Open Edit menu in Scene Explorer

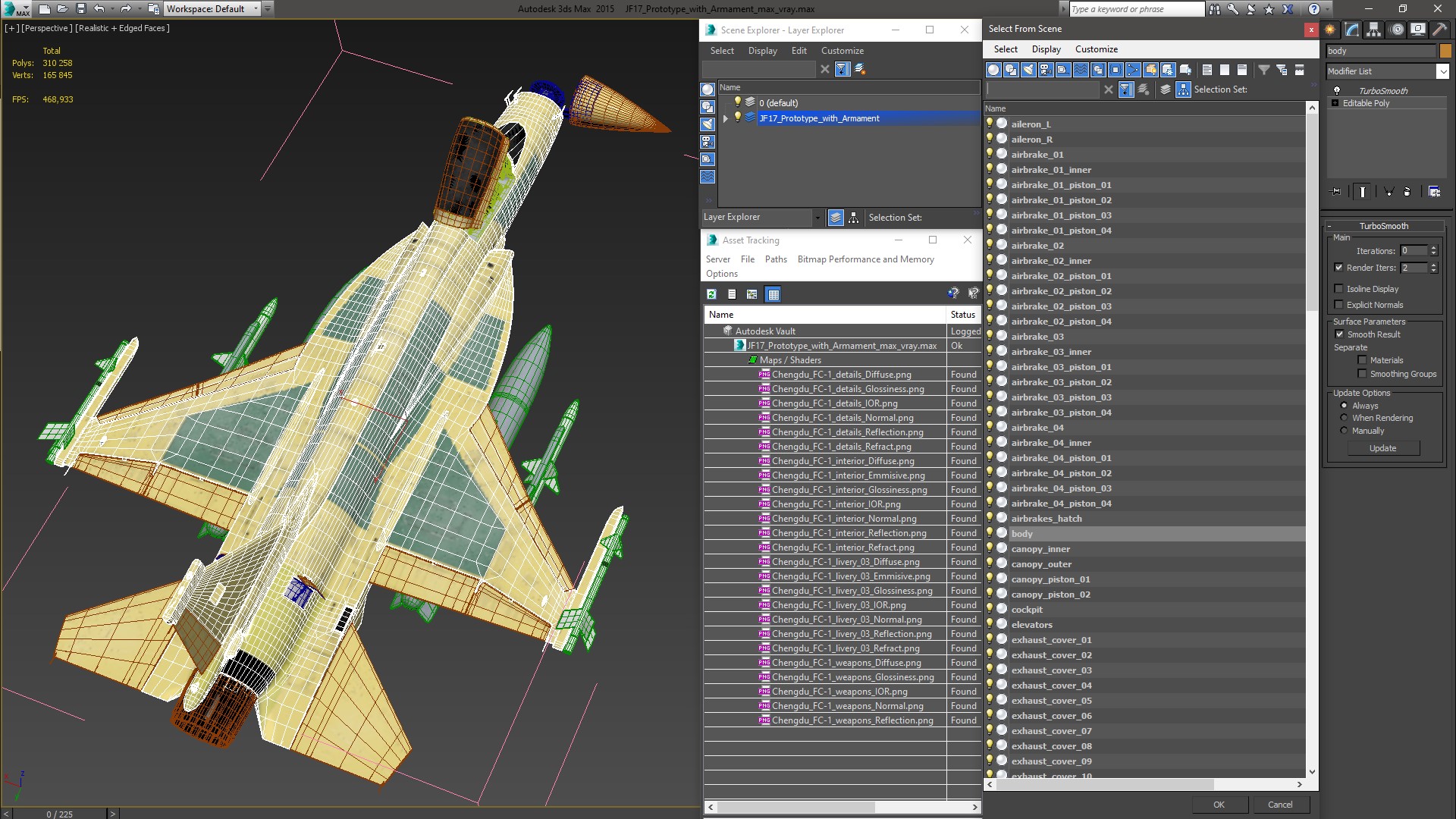pyautogui.click(x=799, y=51)
